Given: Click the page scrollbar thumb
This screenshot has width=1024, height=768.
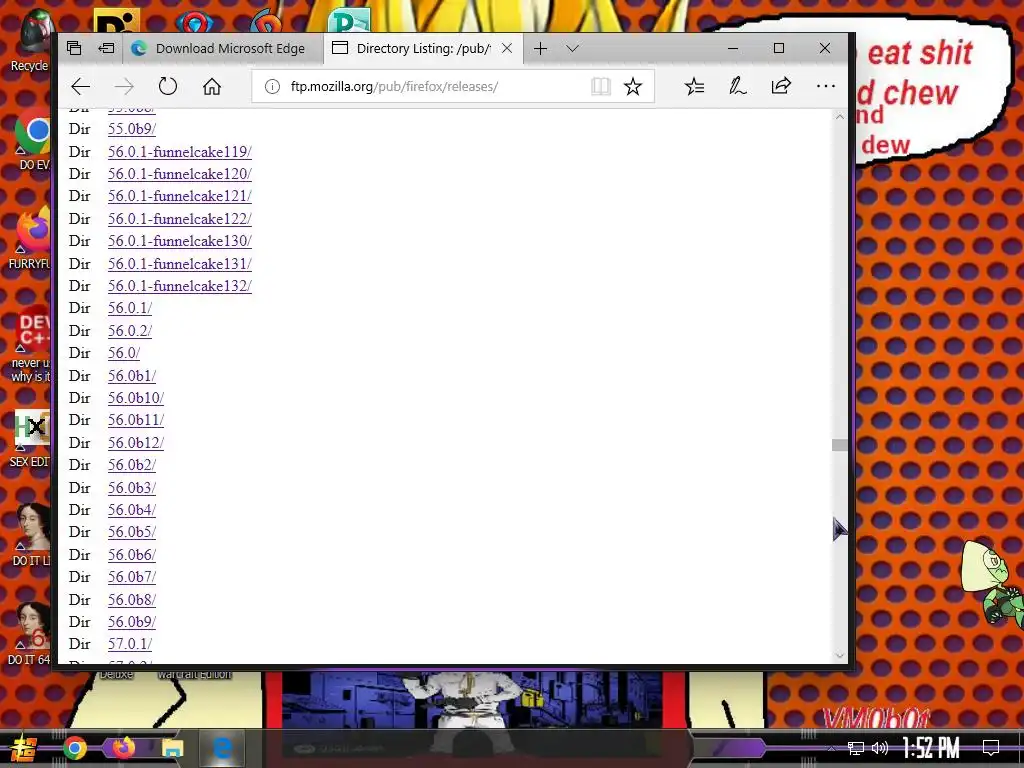Looking at the screenshot, I should pyautogui.click(x=840, y=445).
